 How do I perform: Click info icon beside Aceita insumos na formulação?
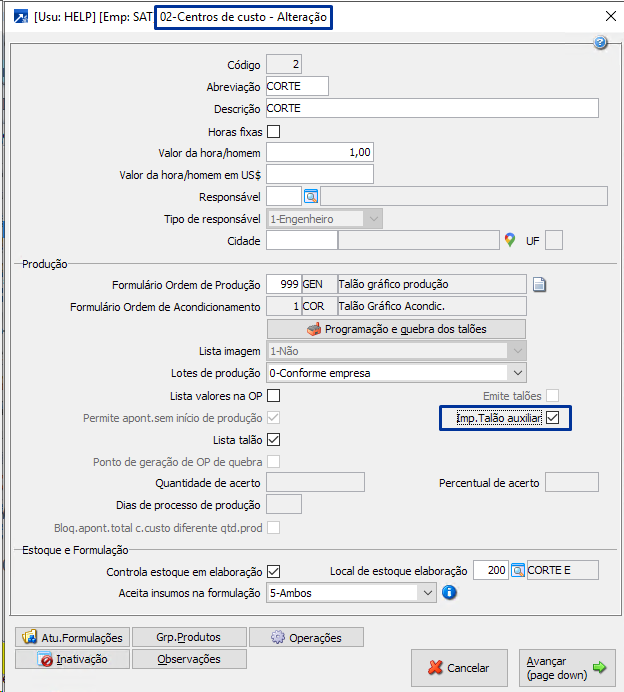pyautogui.click(x=449, y=592)
